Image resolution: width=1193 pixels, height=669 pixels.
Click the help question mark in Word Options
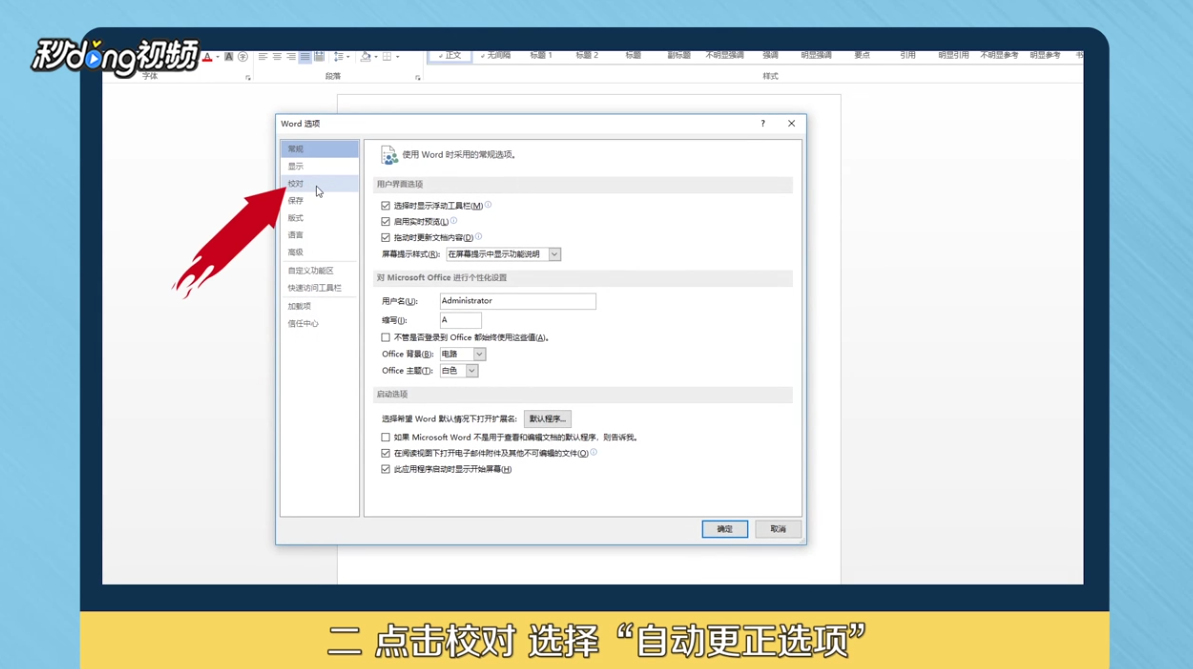[x=762, y=123]
